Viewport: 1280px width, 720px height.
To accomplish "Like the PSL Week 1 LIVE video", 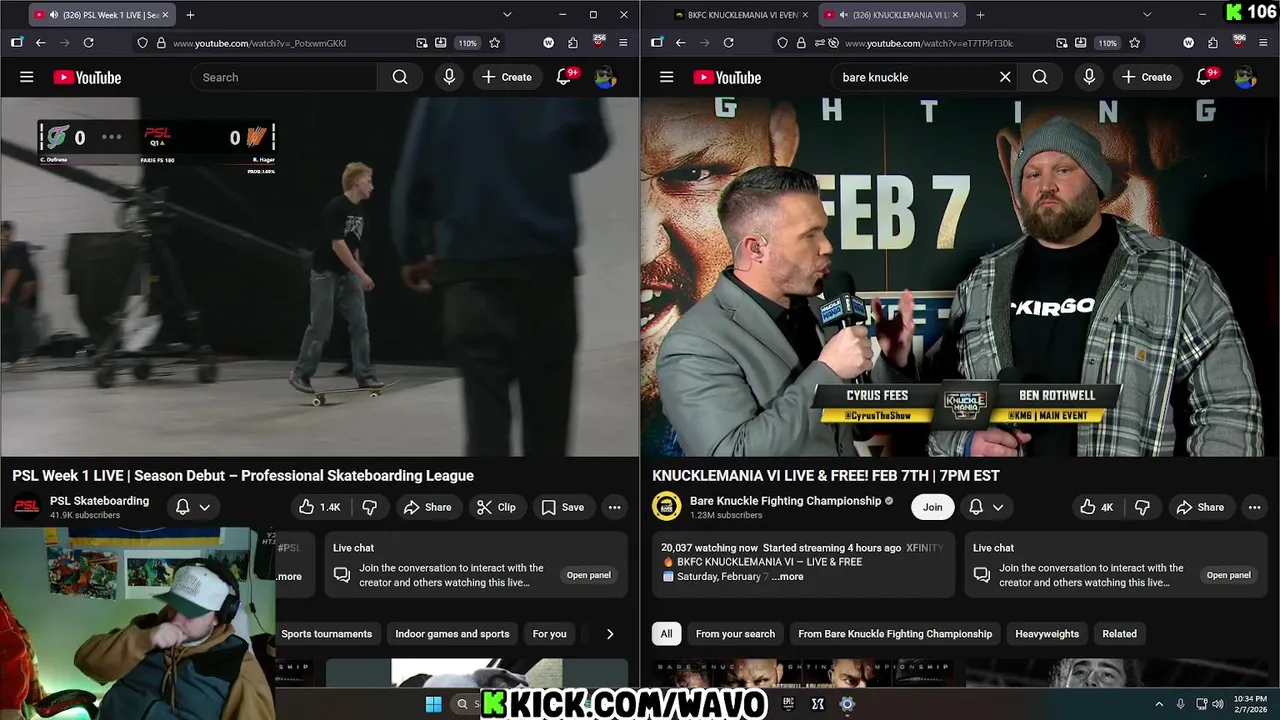I will click(319, 507).
